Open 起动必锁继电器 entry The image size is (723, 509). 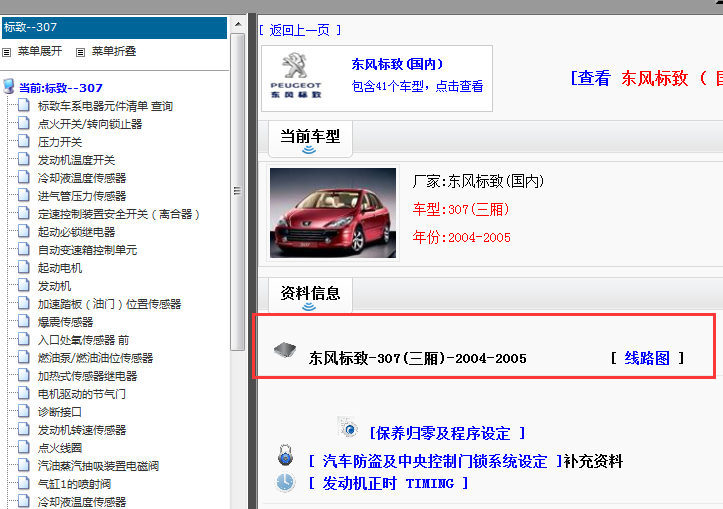pyautogui.click(x=77, y=232)
